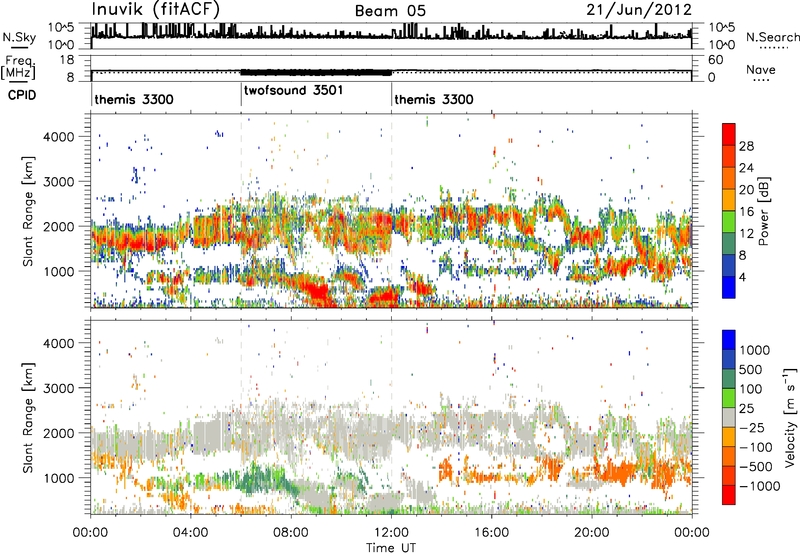
Task: Click the 'Time UT' axis title
Action: click(391, 547)
